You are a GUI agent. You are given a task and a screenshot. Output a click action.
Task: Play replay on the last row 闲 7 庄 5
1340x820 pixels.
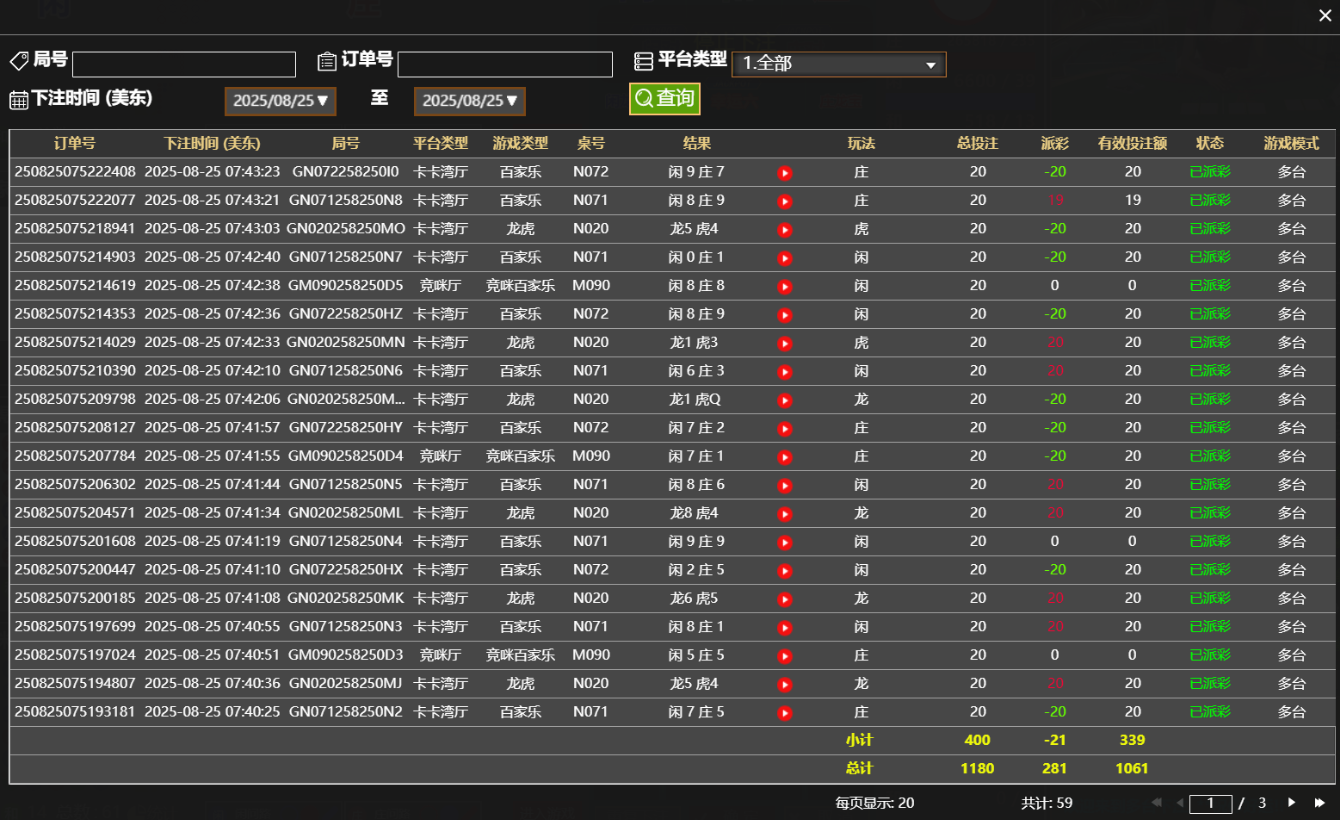[x=784, y=712]
